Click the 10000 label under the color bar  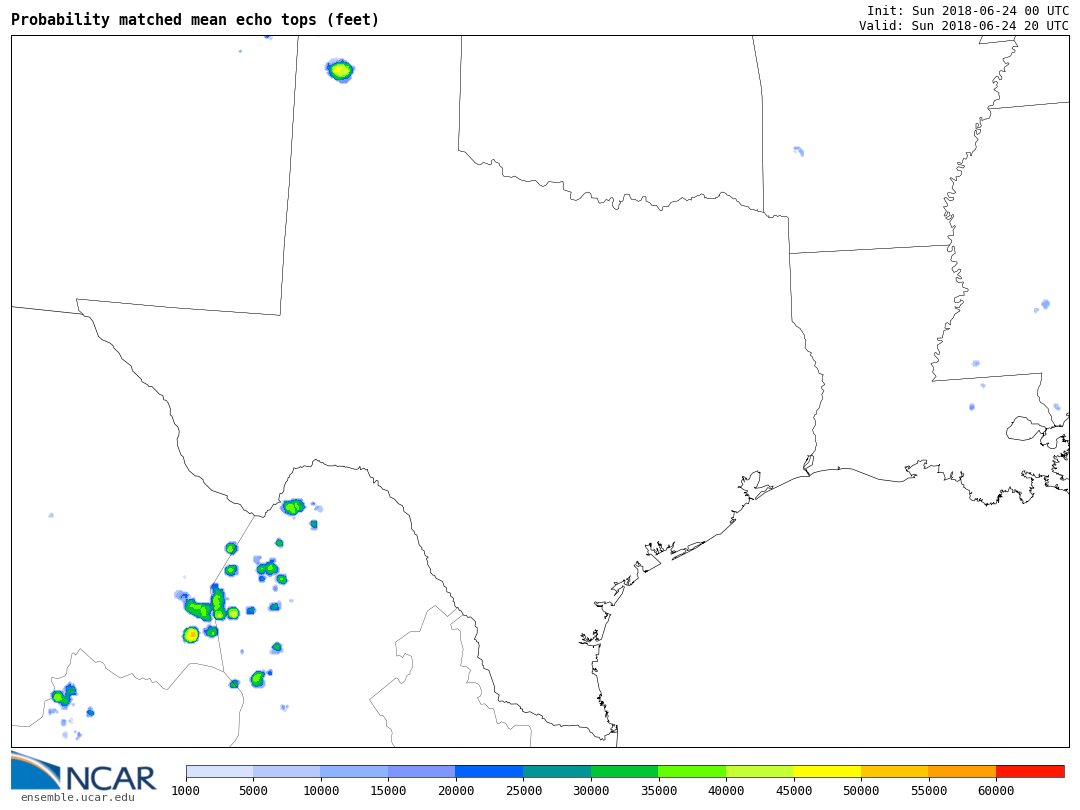(x=321, y=791)
